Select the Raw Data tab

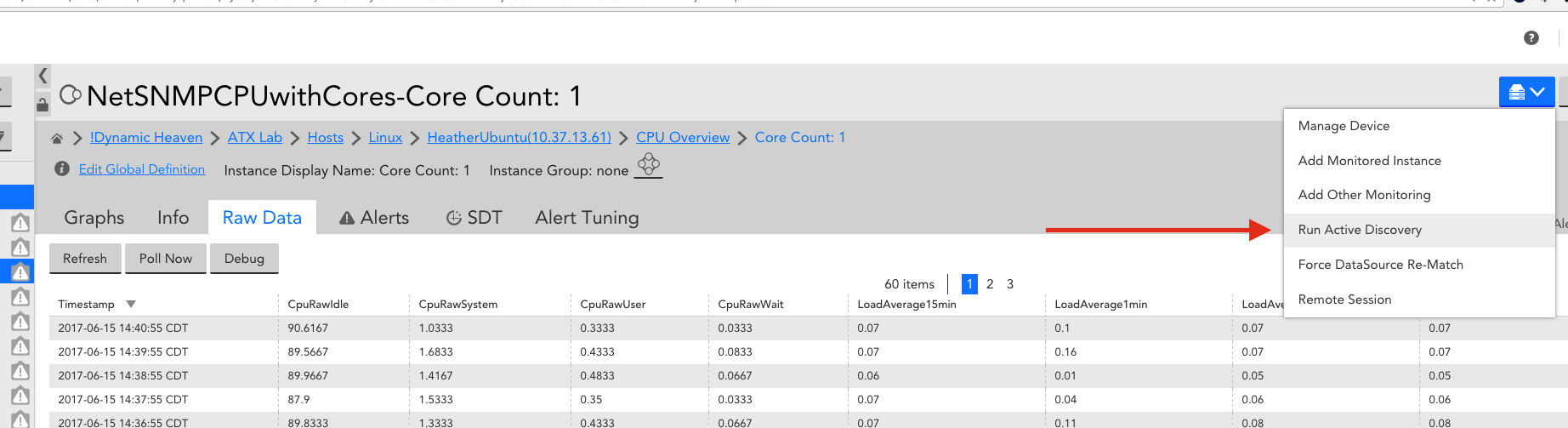pos(262,218)
